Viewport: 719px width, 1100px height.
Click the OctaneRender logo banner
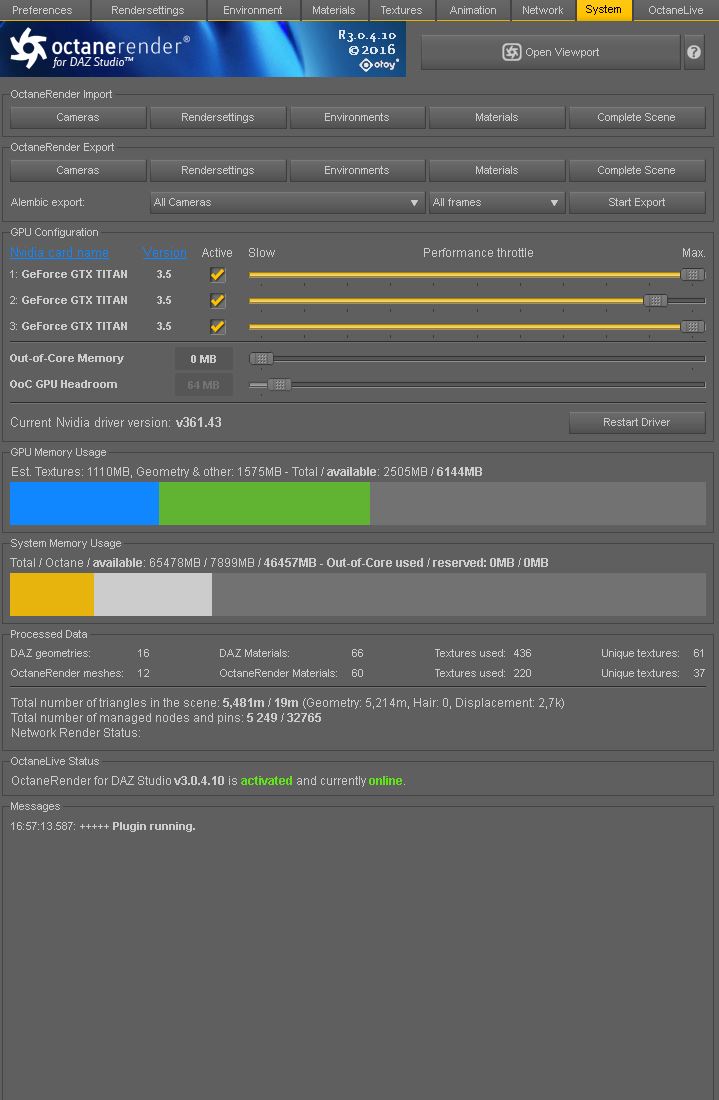pos(203,48)
